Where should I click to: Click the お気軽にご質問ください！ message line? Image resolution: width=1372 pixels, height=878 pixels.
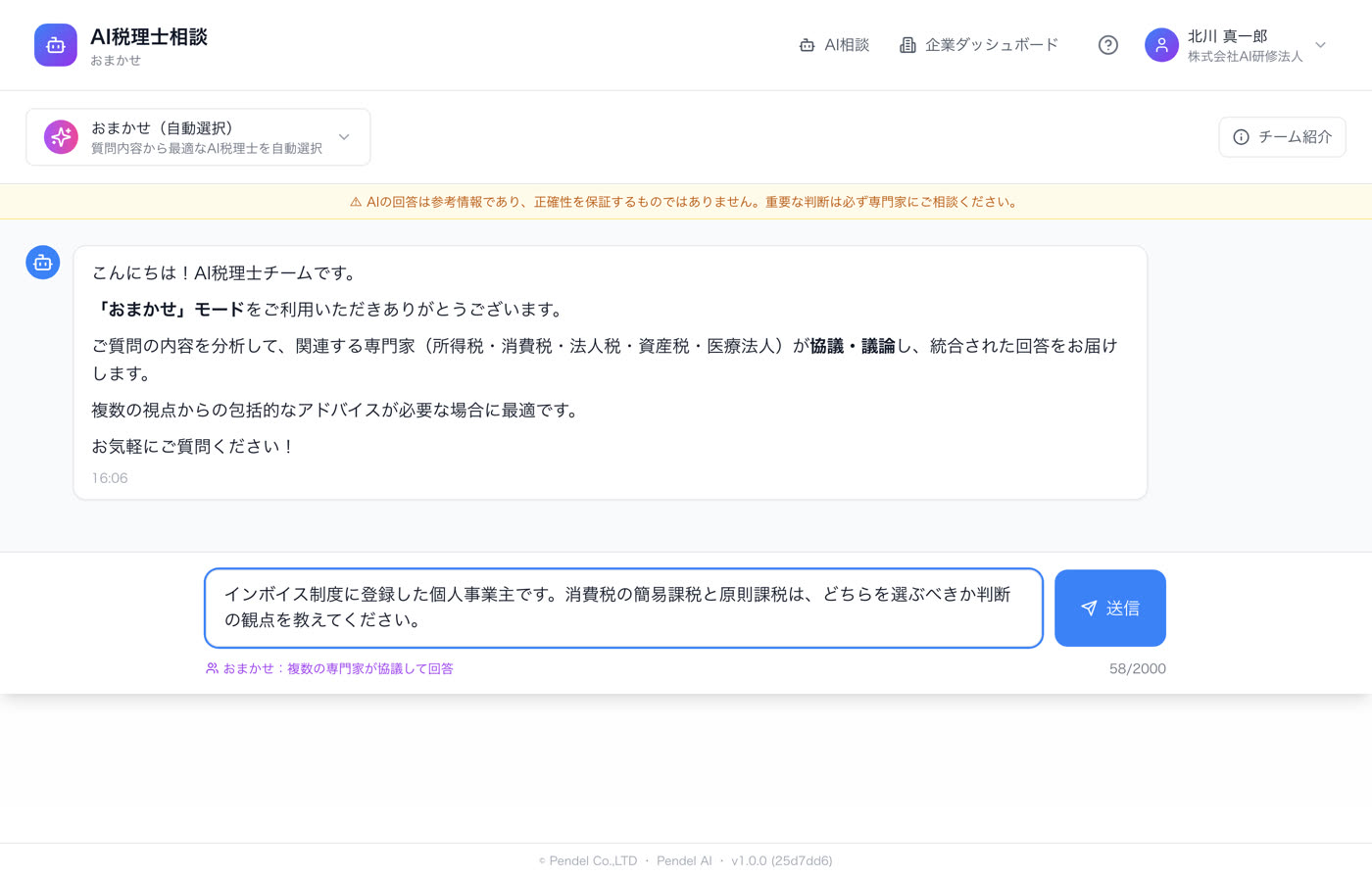(x=194, y=447)
